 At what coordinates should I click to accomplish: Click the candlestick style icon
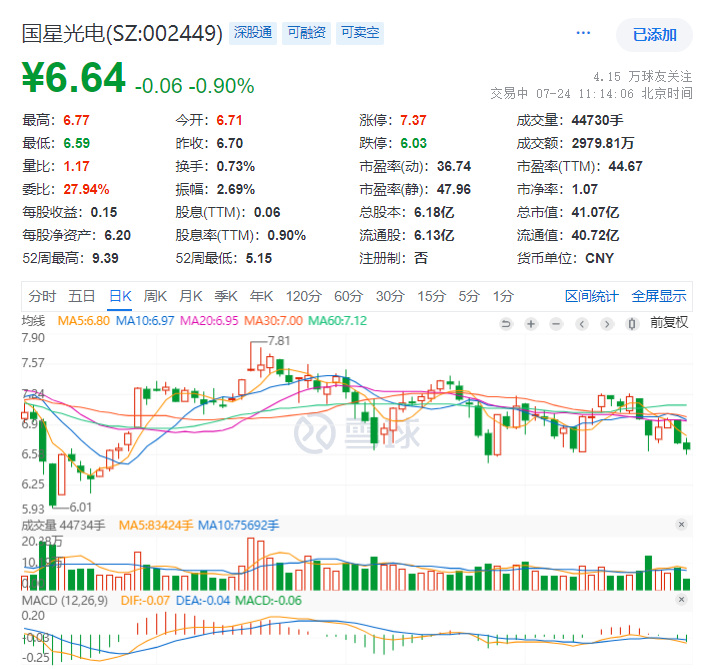[x=632, y=324]
